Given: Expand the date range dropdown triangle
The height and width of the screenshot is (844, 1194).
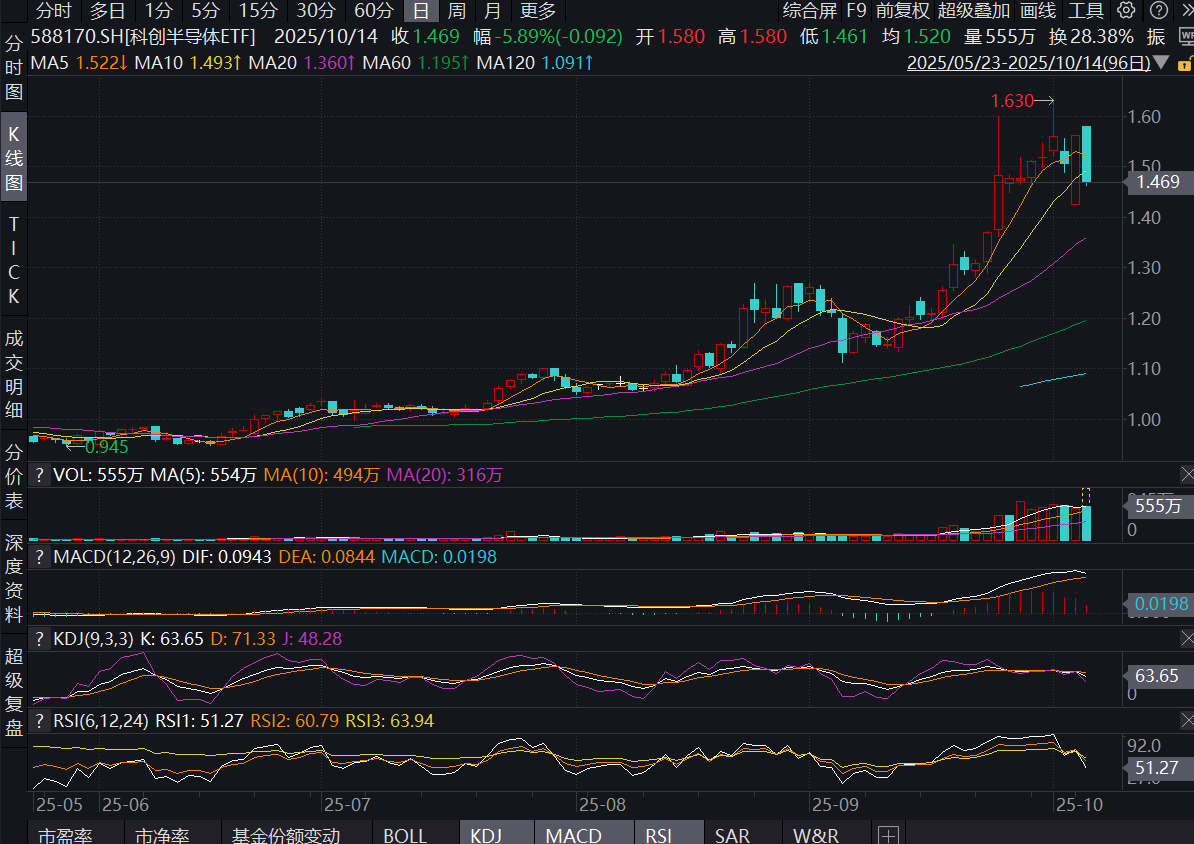Looking at the screenshot, I should tap(1161, 62).
